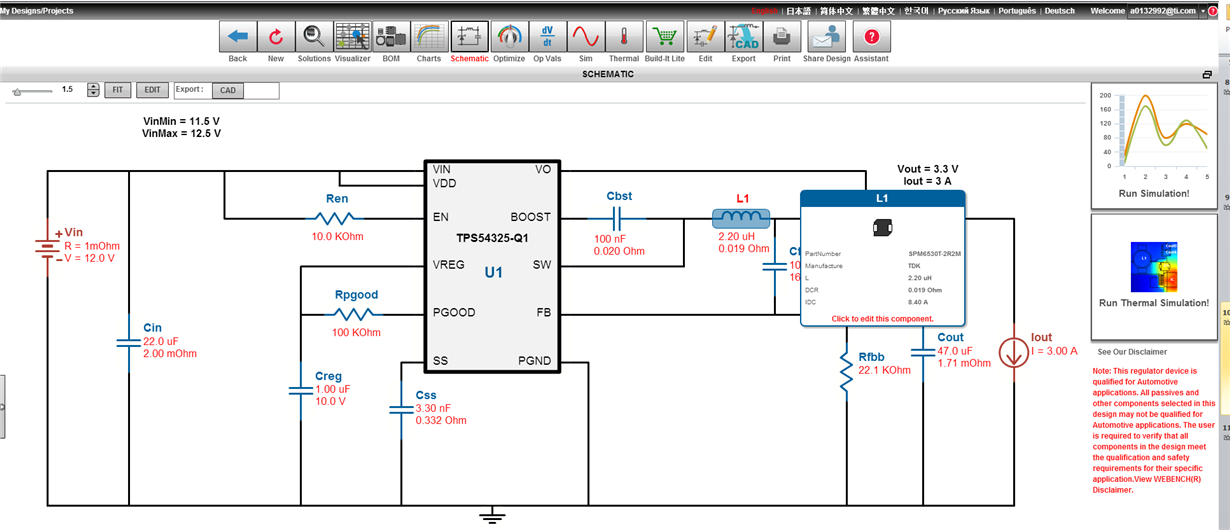Open Share Design from the toolbar
The image size is (1230, 530).
tap(826, 37)
